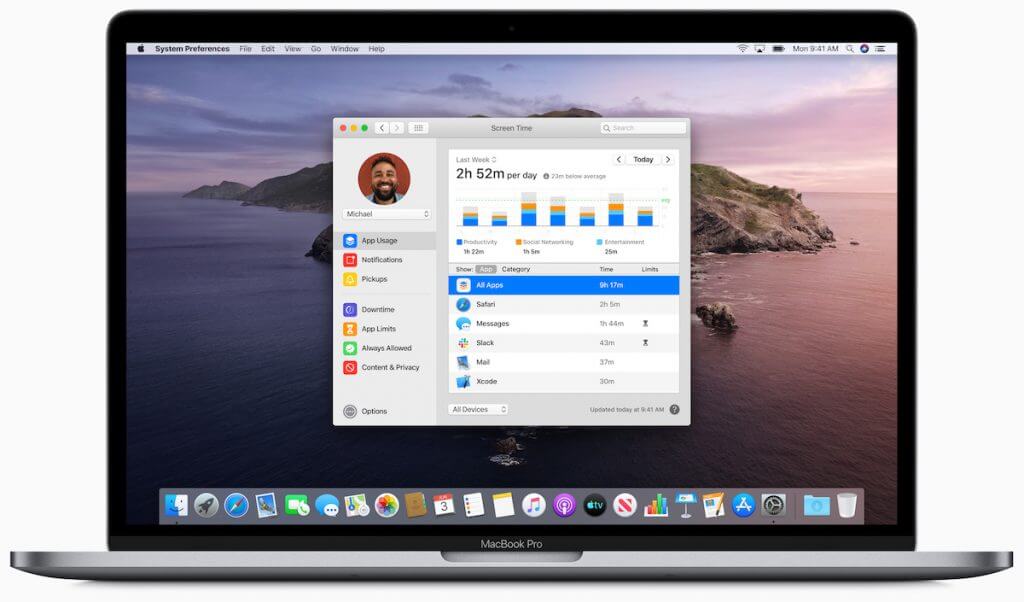Switch Show filter to Category

click(x=516, y=269)
